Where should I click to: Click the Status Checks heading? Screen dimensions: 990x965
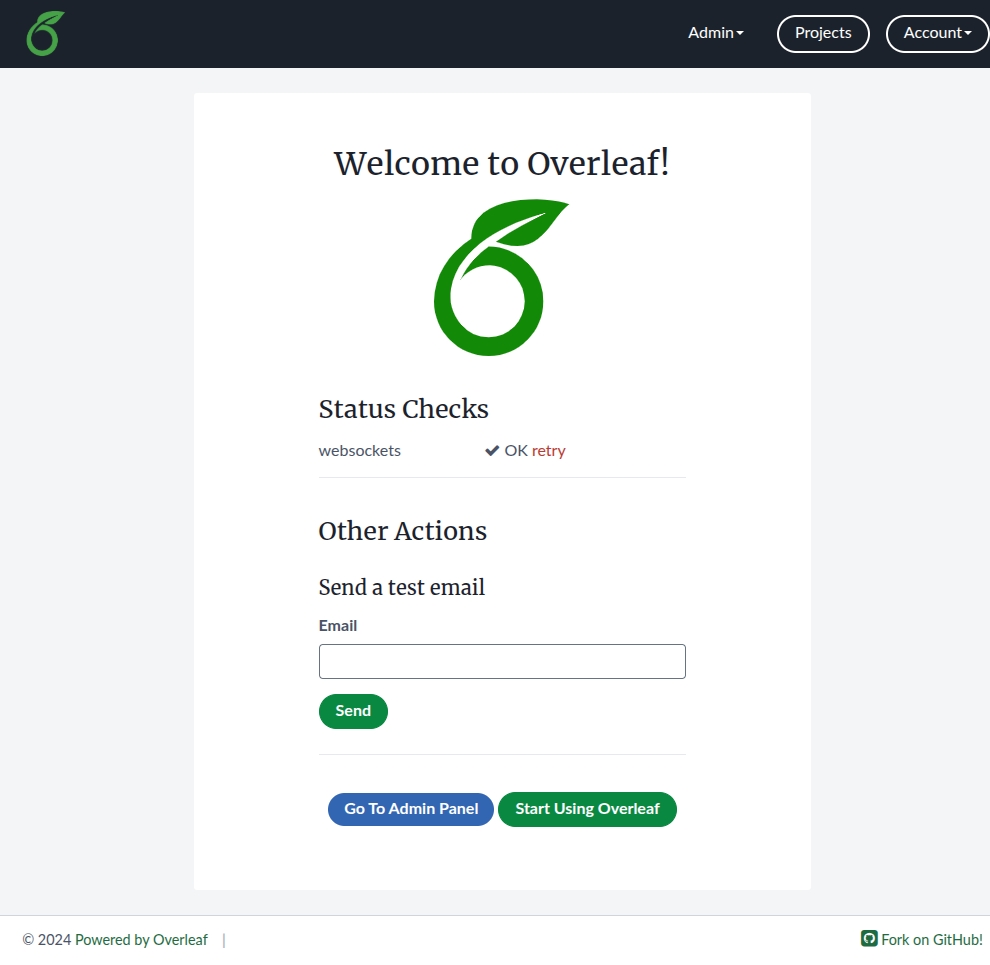pos(403,409)
